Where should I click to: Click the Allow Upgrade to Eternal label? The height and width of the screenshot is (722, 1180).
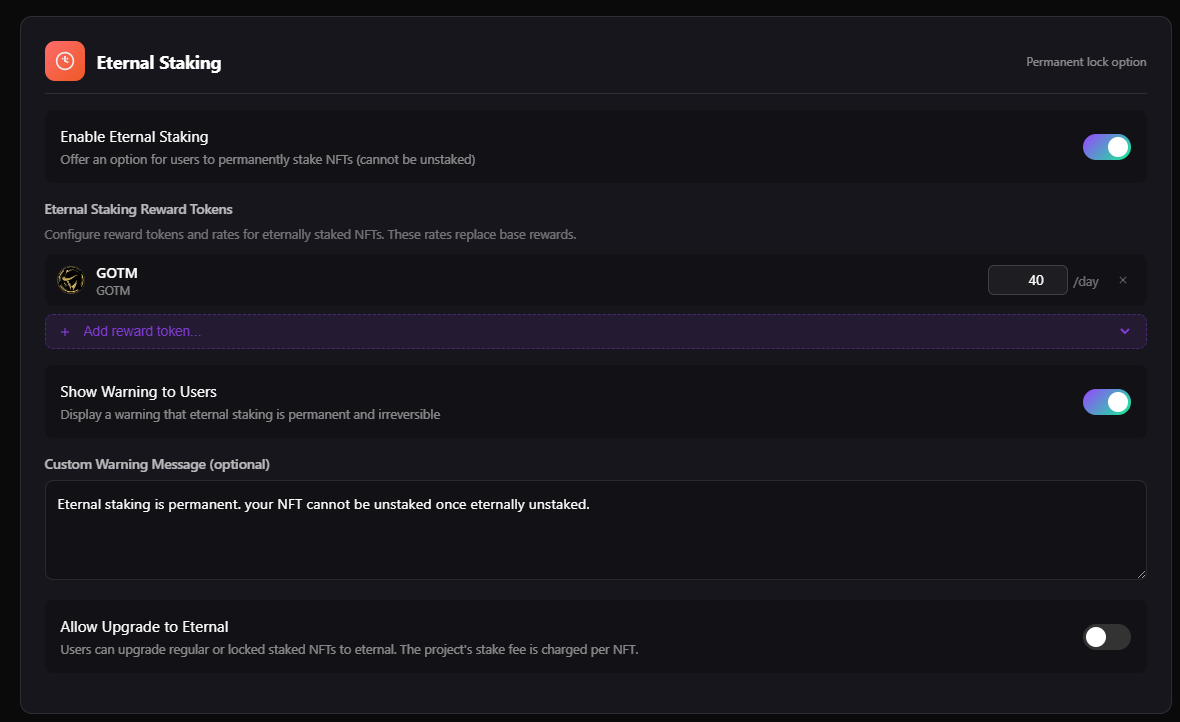coord(144,627)
